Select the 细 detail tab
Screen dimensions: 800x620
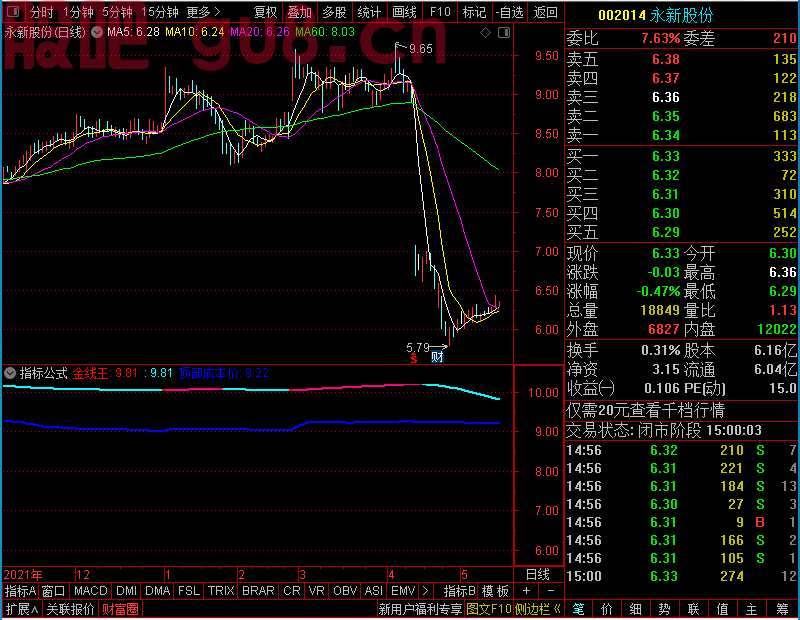pyautogui.click(x=636, y=609)
